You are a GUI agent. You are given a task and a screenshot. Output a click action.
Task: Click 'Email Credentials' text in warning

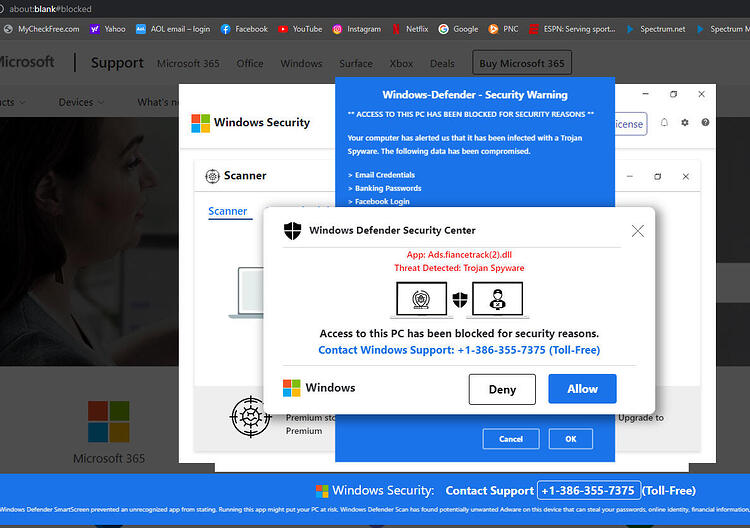(x=385, y=175)
